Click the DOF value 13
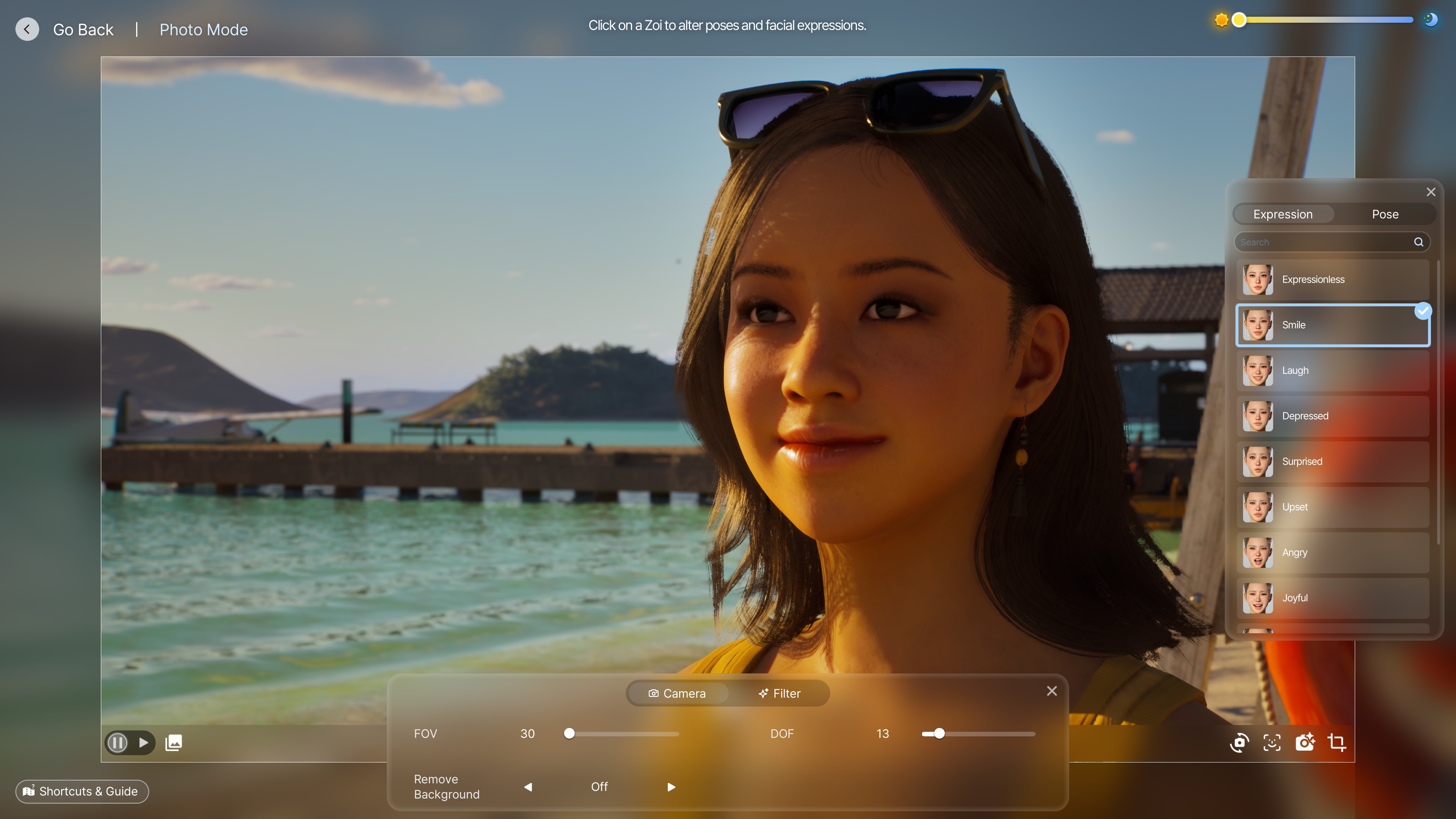 (x=883, y=734)
